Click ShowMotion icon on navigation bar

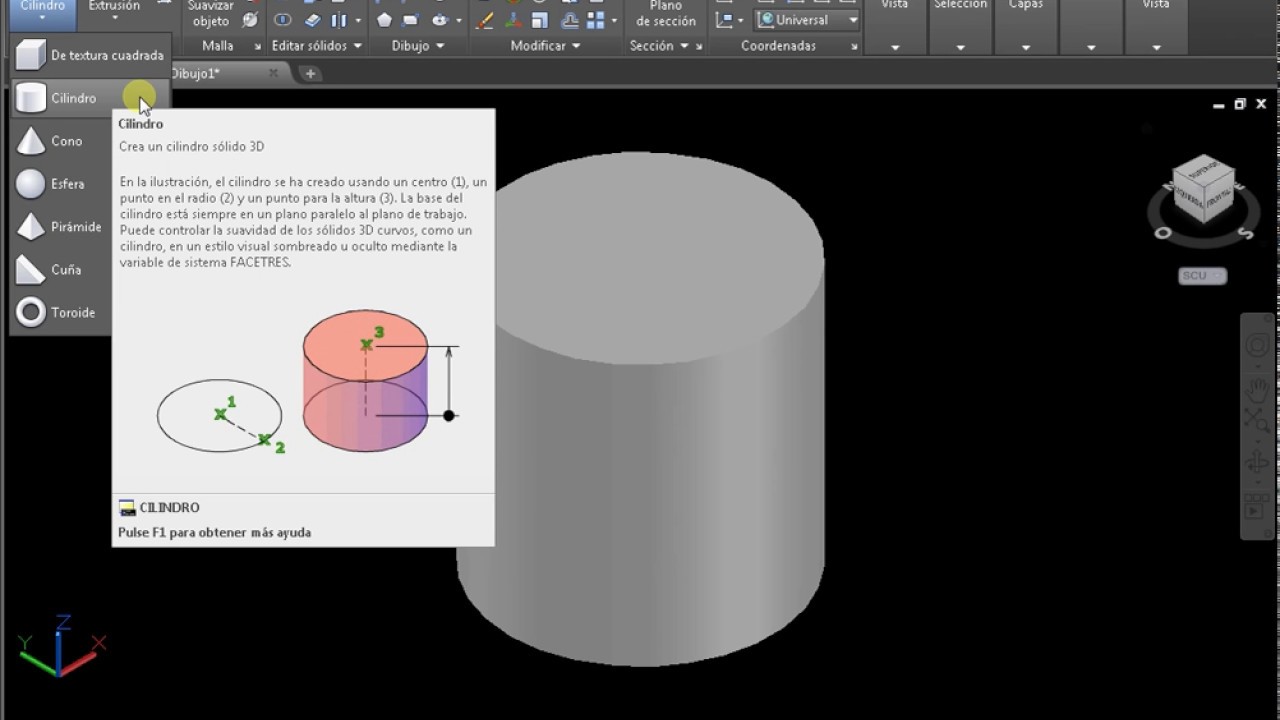1256,508
